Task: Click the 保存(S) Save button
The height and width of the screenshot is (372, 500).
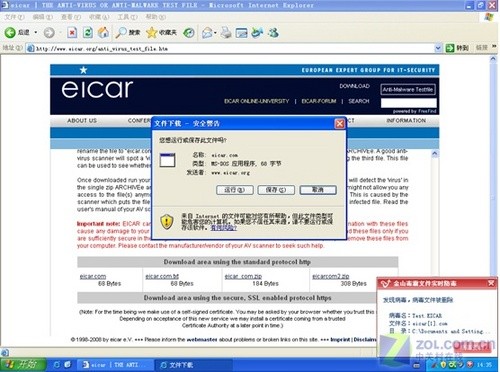Action: [x=276, y=190]
